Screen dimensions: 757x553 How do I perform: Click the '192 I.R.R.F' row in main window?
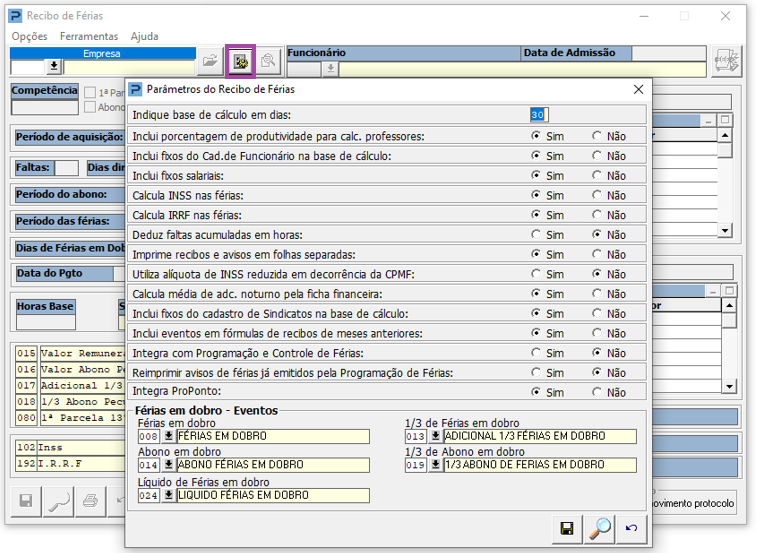point(70,464)
